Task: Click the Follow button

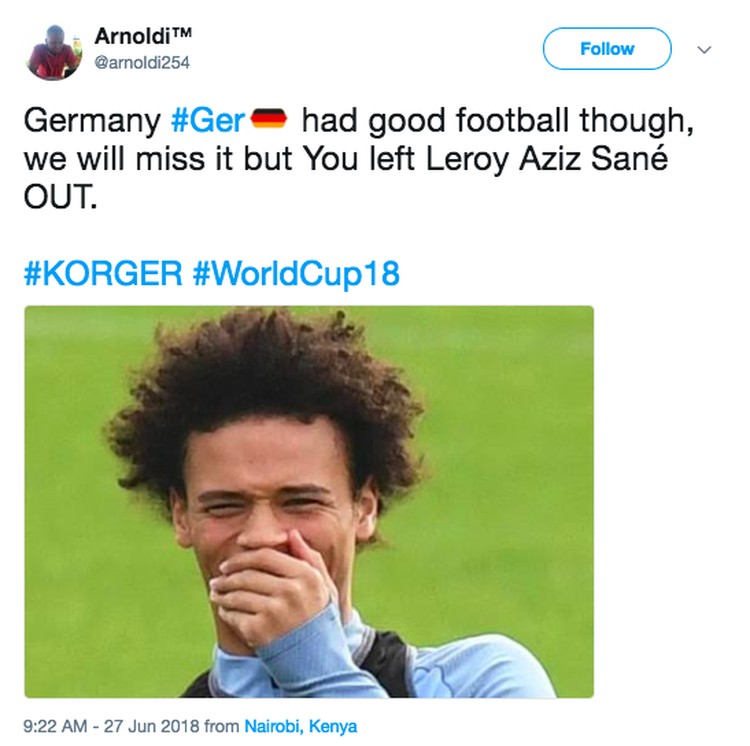Action: [607, 49]
